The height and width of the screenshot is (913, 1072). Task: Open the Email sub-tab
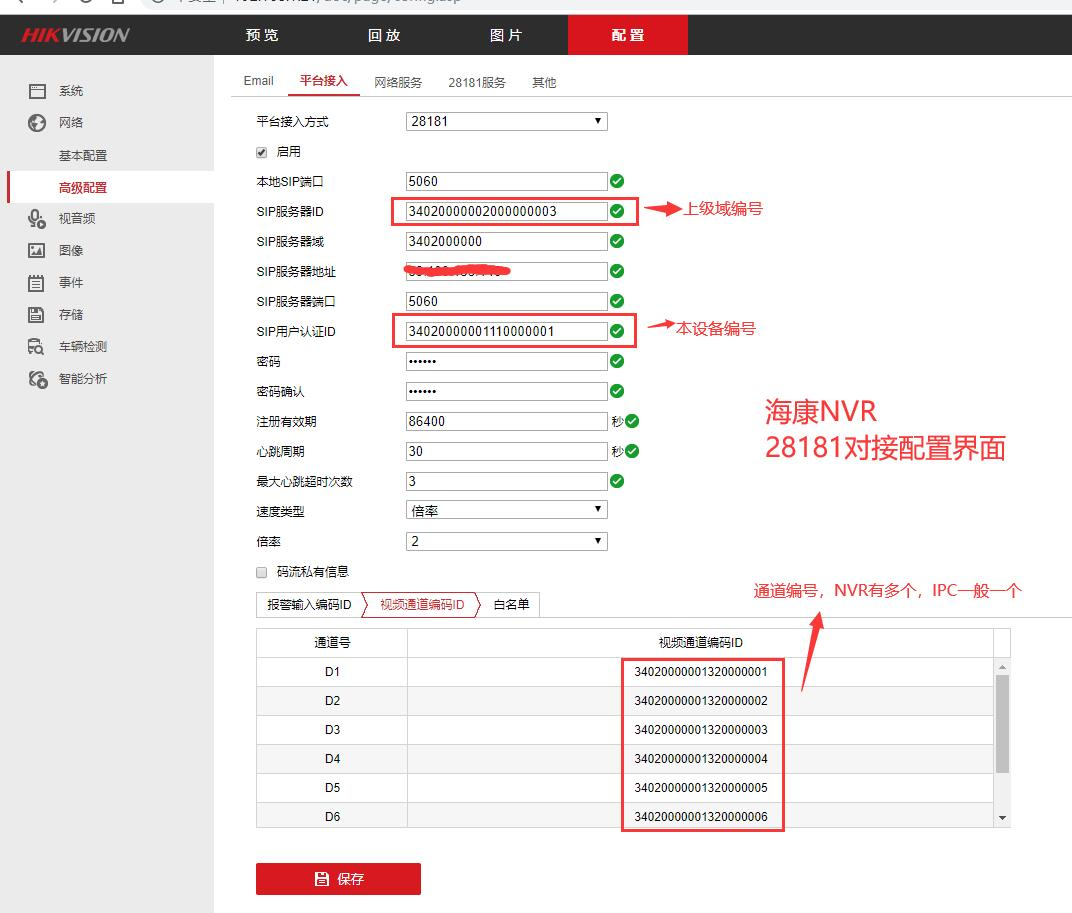(x=258, y=80)
